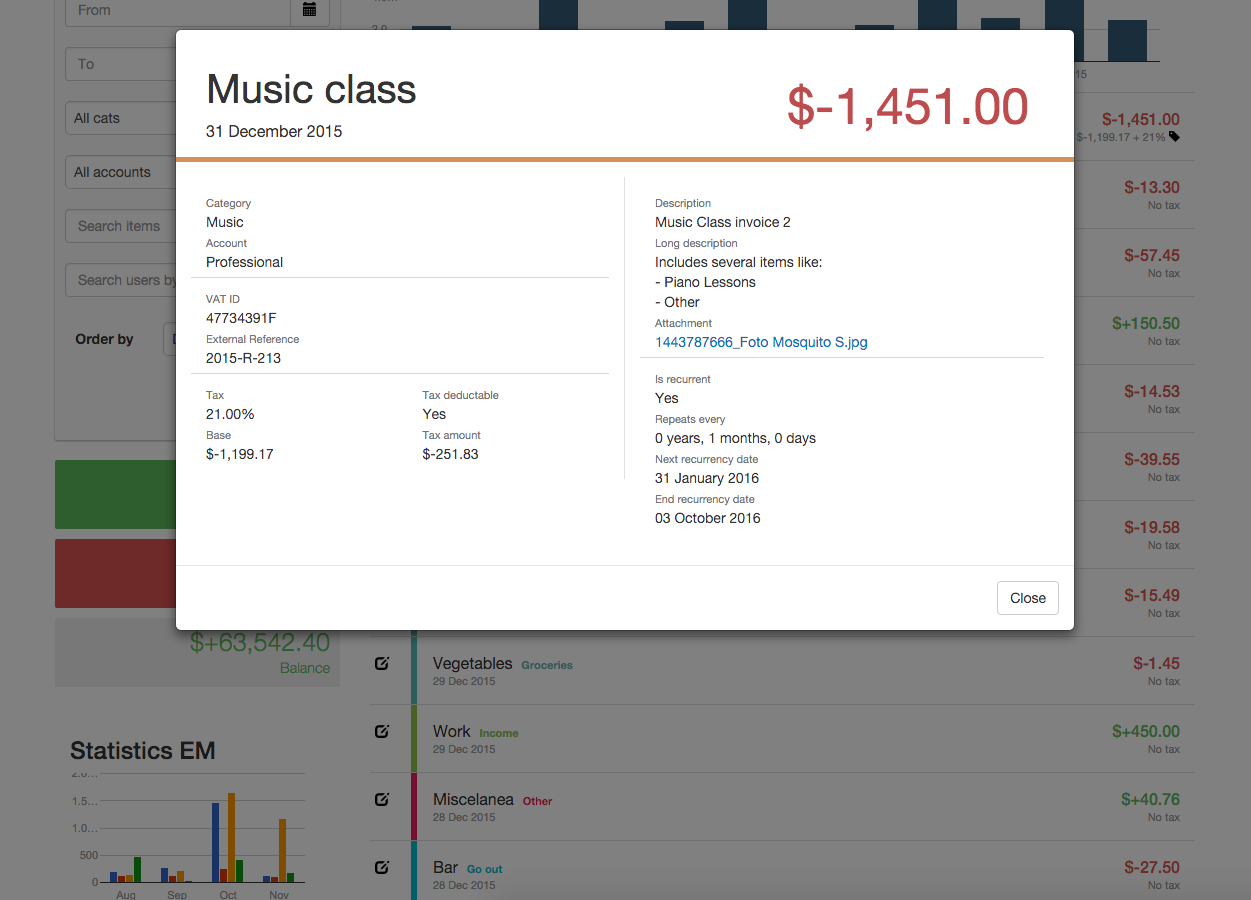The height and width of the screenshot is (900, 1251).
Task: Click the $-1,451.00 total in dialog header
Action: [x=907, y=107]
